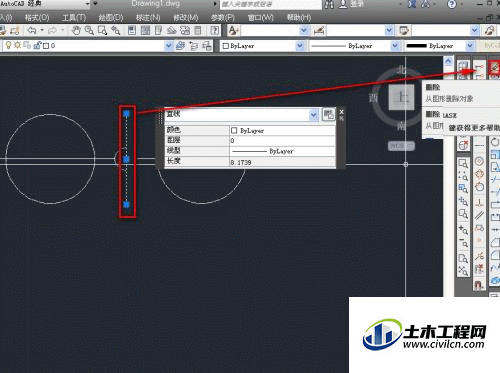Select the Zoom Extents icon in side toolbar

[x=463, y=270]
